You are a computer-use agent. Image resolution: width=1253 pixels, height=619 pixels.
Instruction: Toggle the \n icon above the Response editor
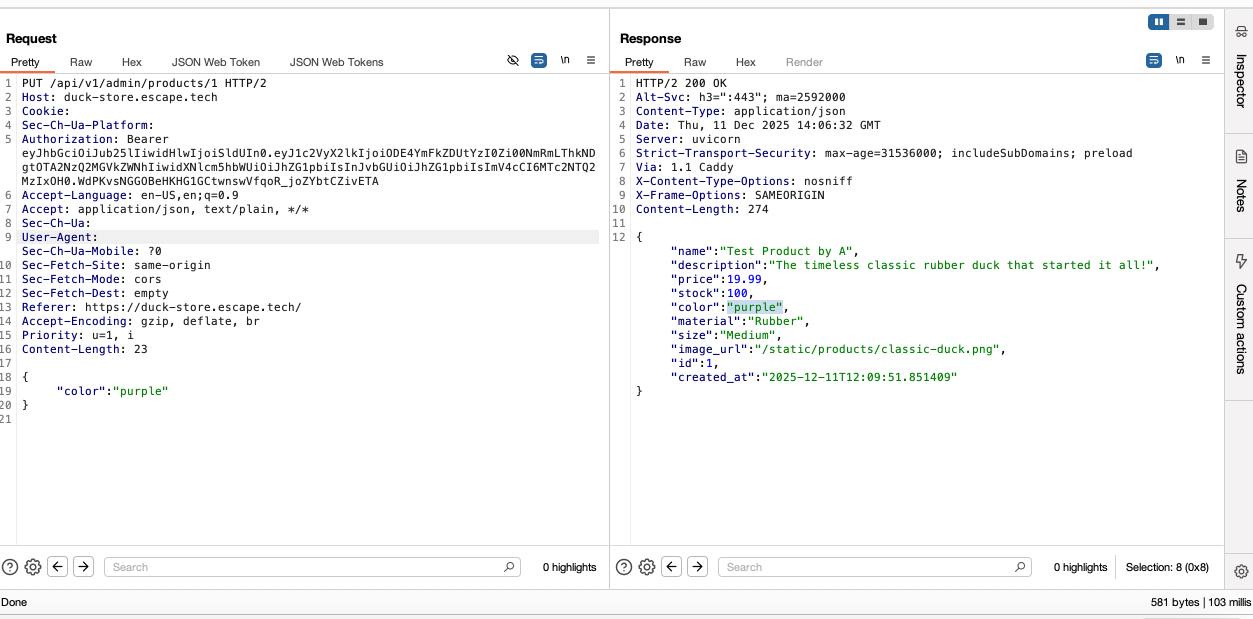click(1180, 60)
